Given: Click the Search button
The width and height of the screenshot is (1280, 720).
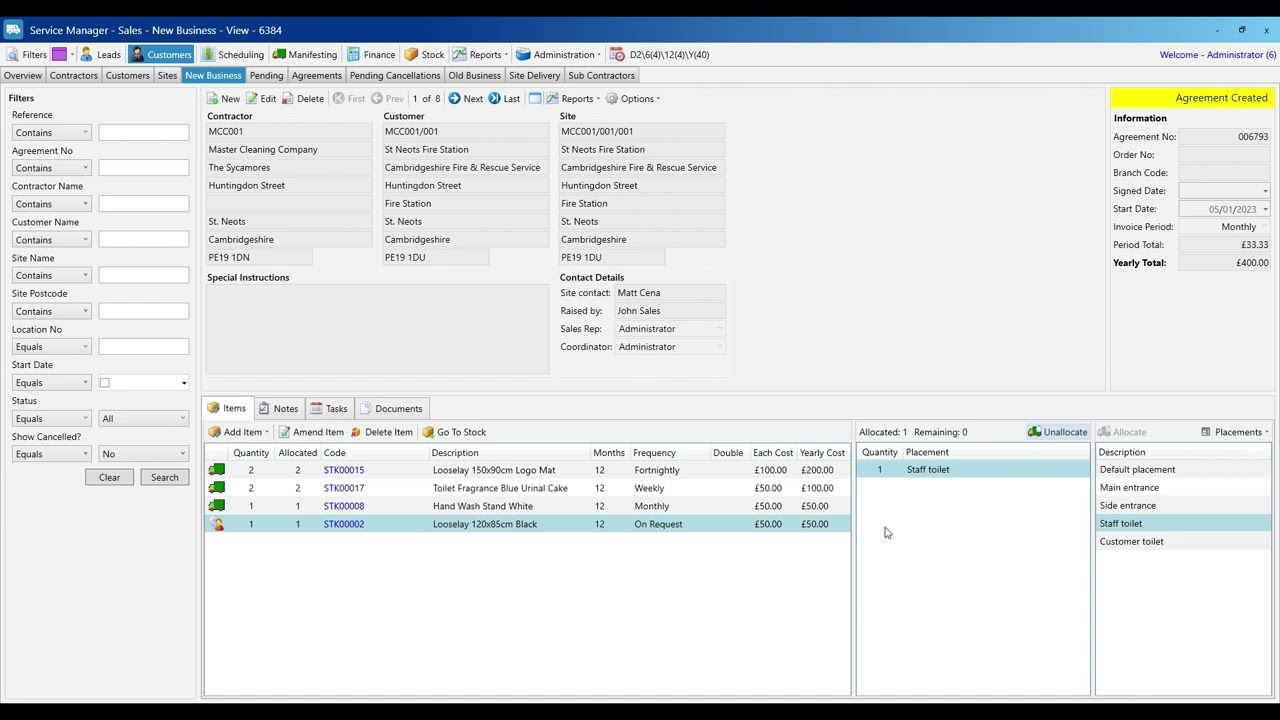Looking at the screenshot, I should pyautogui.click(x=165, y=477).
